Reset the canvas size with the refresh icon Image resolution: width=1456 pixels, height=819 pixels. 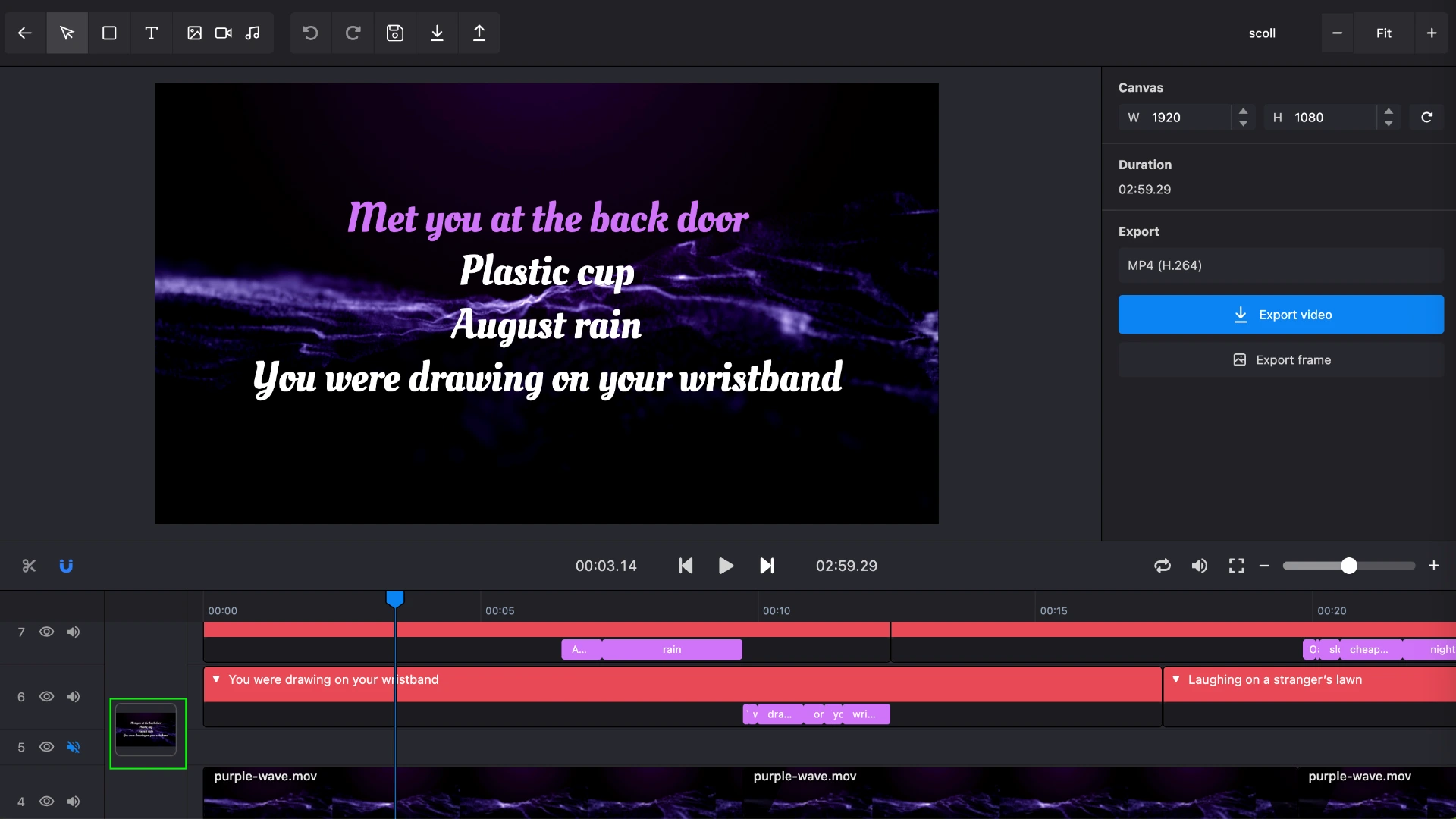tap(1426, 117)
